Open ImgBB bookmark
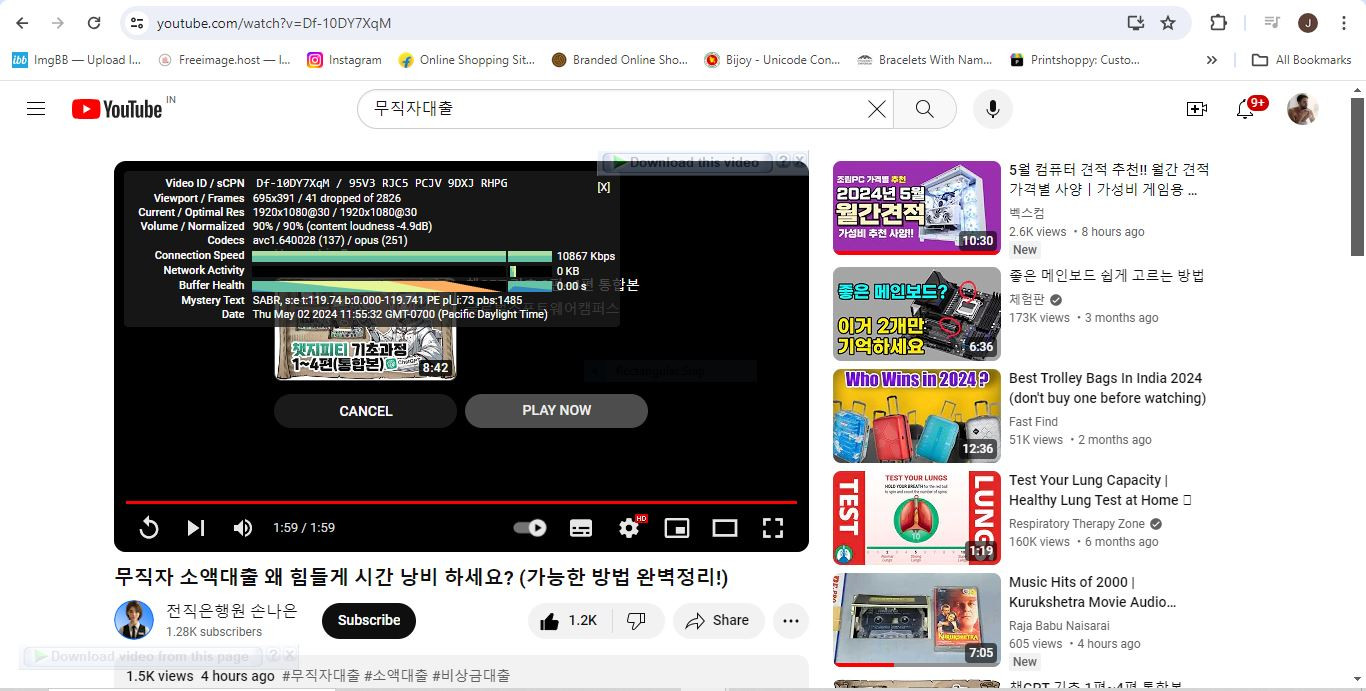 77,60
